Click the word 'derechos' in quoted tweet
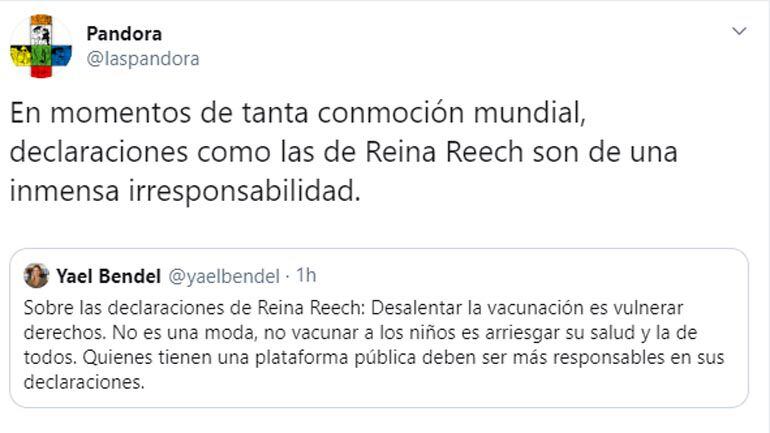This screenshot has height=433, width=770. click(57, 332)
